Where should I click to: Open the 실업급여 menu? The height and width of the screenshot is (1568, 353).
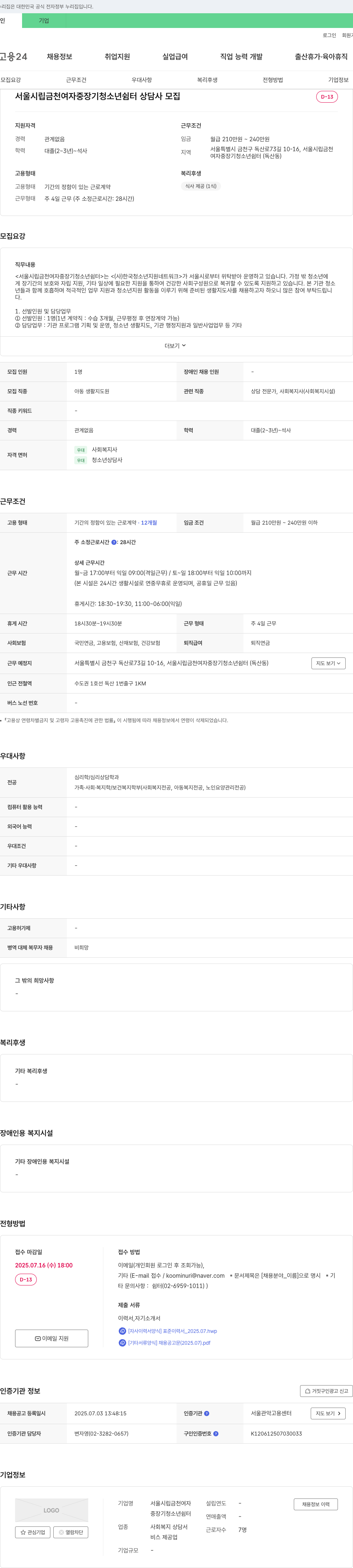tap(175, 57)
